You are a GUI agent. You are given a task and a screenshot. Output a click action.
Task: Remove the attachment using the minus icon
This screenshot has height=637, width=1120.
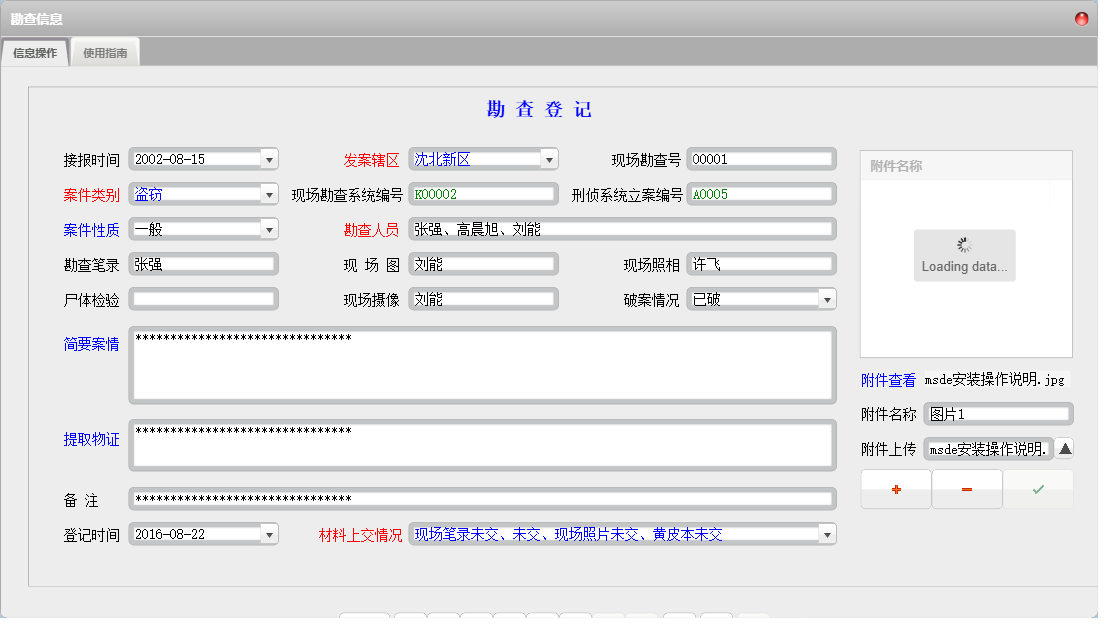pyautogui.click(x=966, y=489)
